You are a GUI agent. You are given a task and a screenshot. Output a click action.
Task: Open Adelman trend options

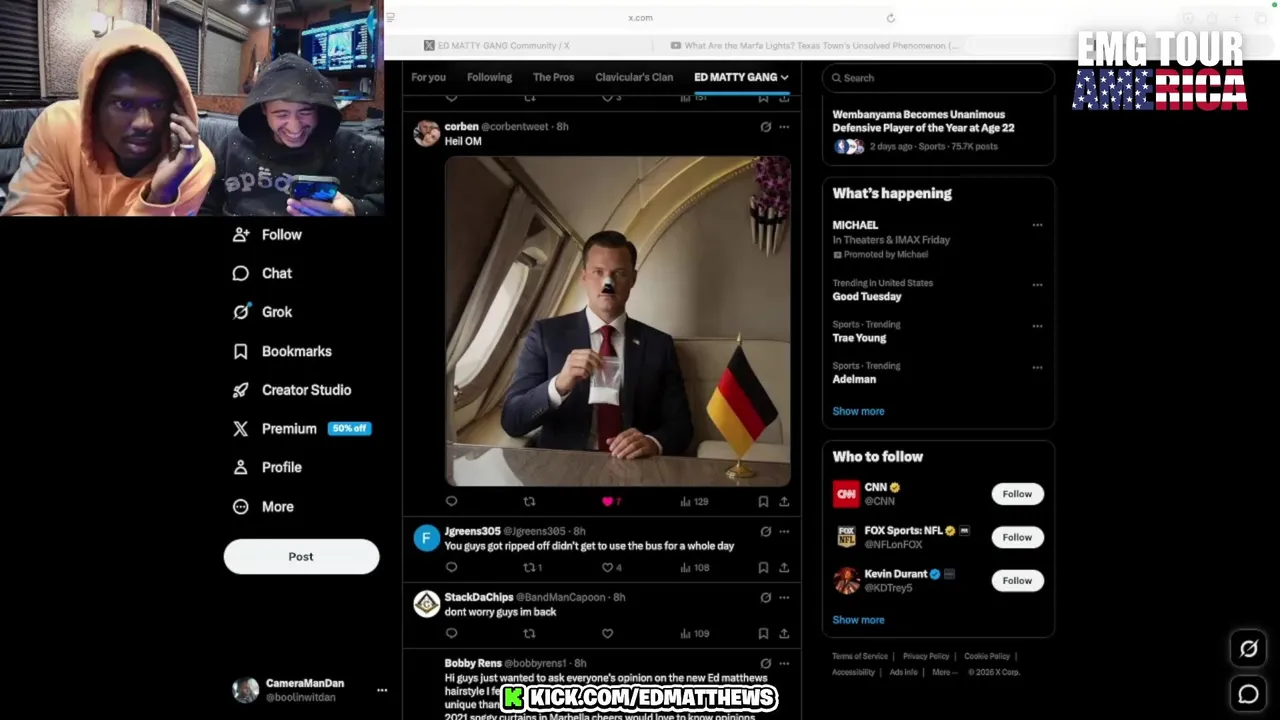[x=1037, y=367]
